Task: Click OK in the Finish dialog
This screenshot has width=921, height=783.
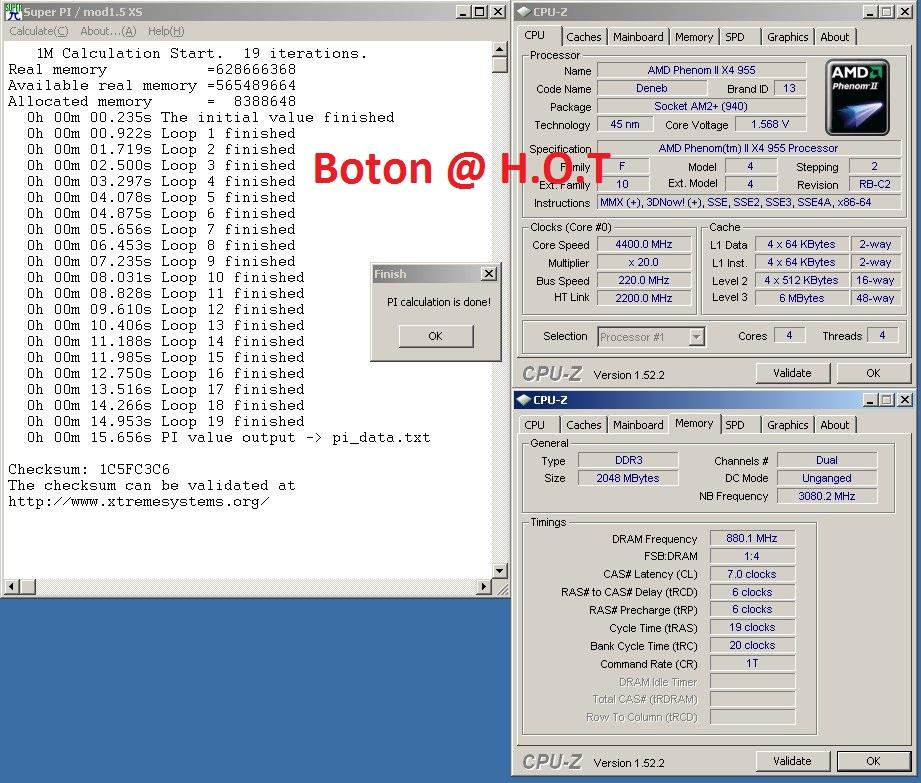Action: (435, 336)
